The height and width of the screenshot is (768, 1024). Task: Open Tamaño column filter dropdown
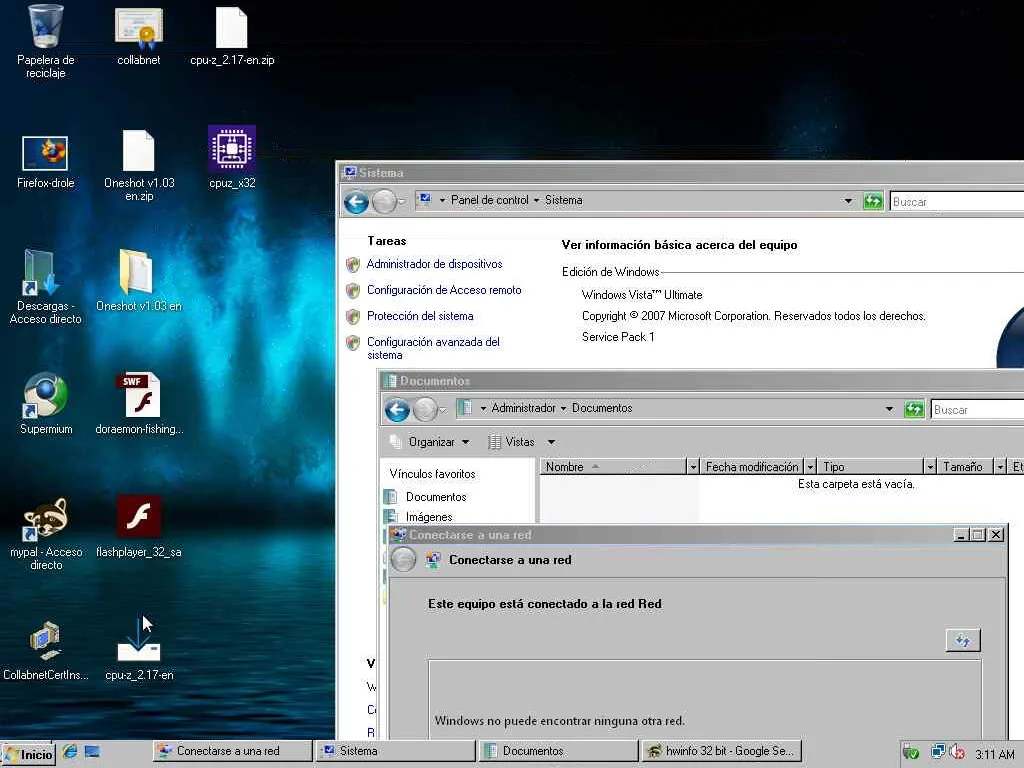pyautogui.click(x=1000, y=466)
